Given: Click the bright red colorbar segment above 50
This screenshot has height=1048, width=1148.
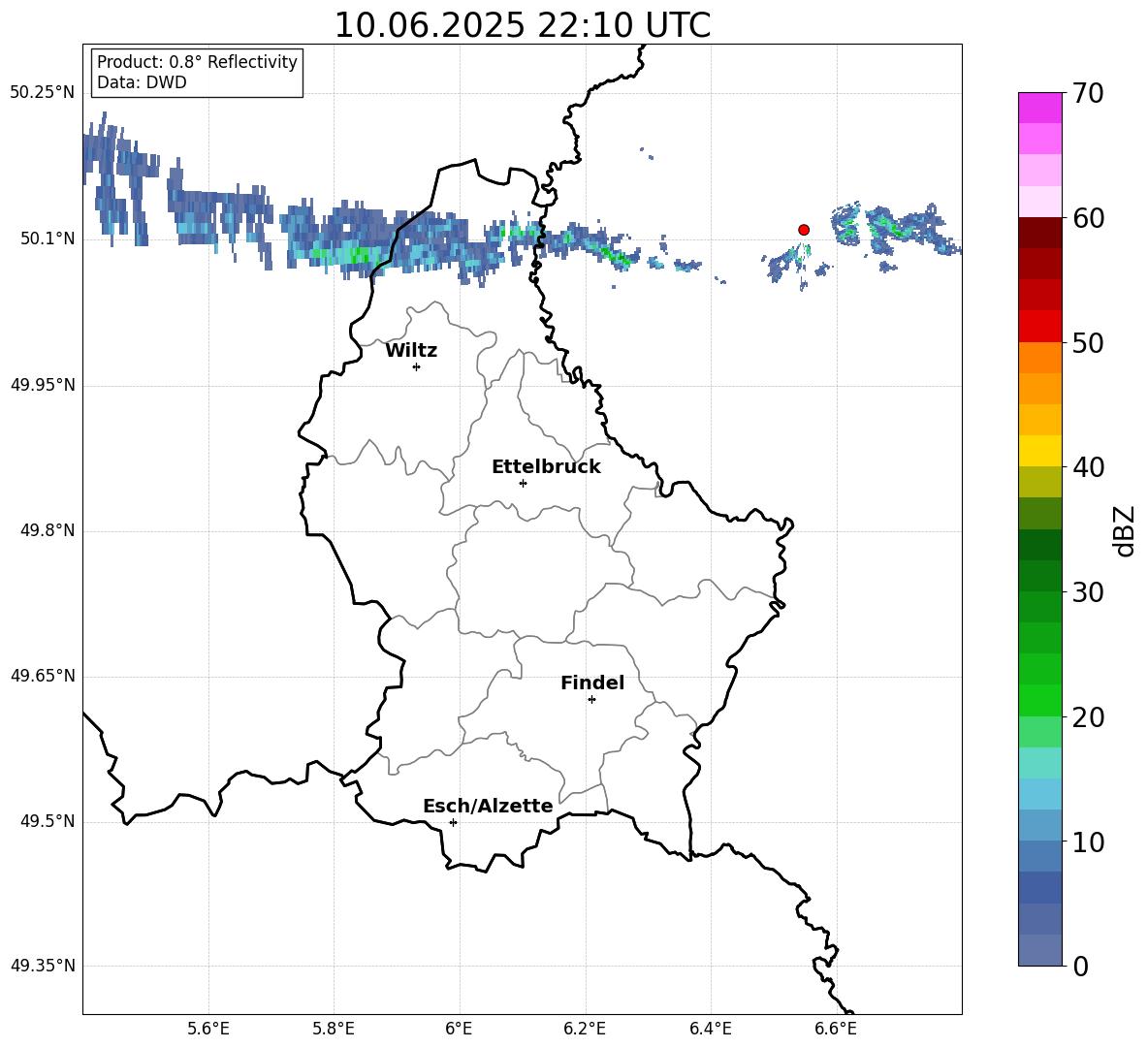Looking at the screenshot, I should (x=1039, y=327).
